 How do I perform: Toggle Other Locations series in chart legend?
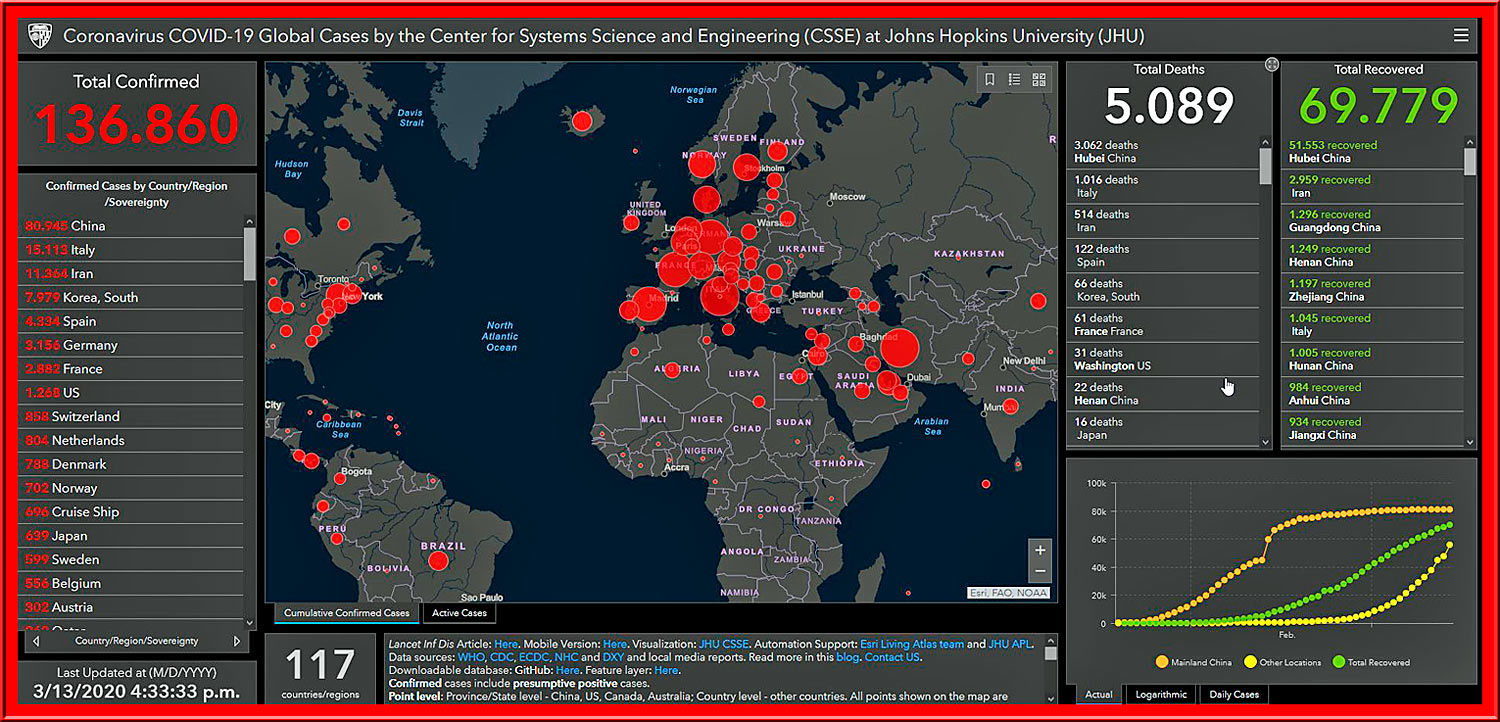pyautogui.click(x=1283, y=662)
